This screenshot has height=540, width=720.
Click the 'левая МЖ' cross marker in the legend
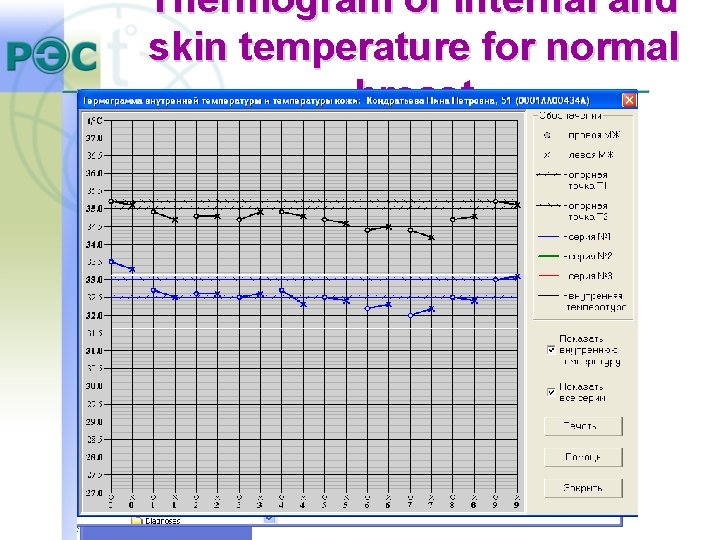point(546,155)
